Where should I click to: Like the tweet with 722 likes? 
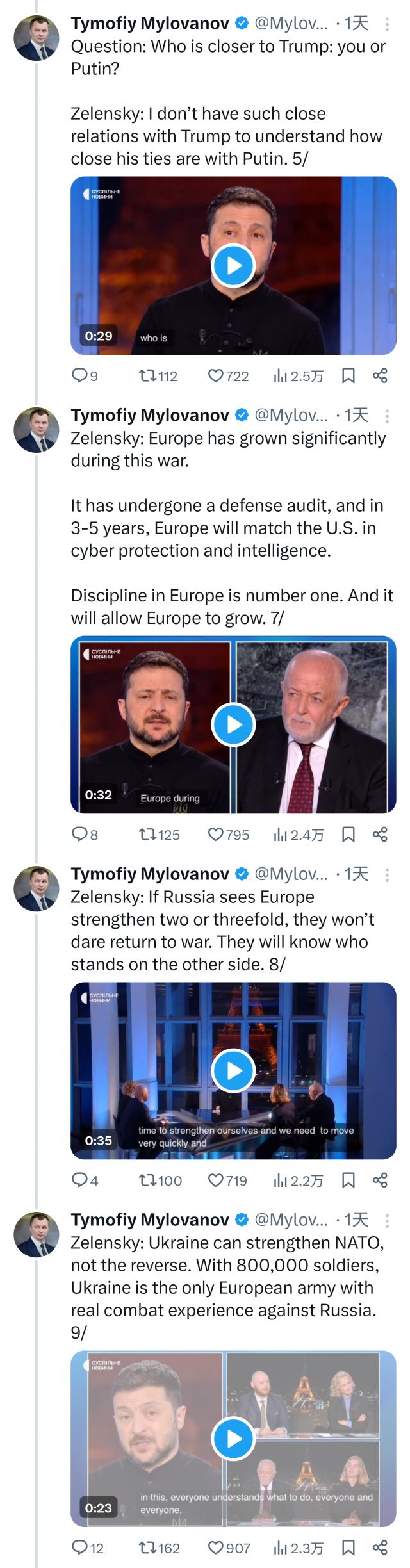point(216,375)
